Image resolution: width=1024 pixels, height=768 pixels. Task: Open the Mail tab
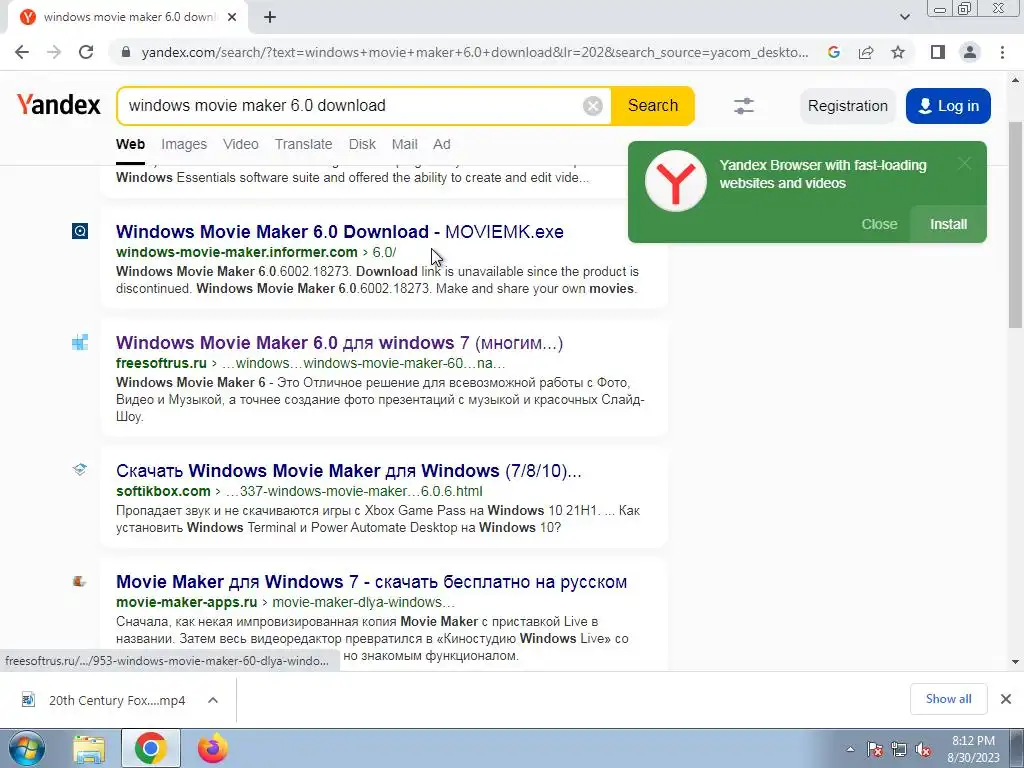(404, 144)
